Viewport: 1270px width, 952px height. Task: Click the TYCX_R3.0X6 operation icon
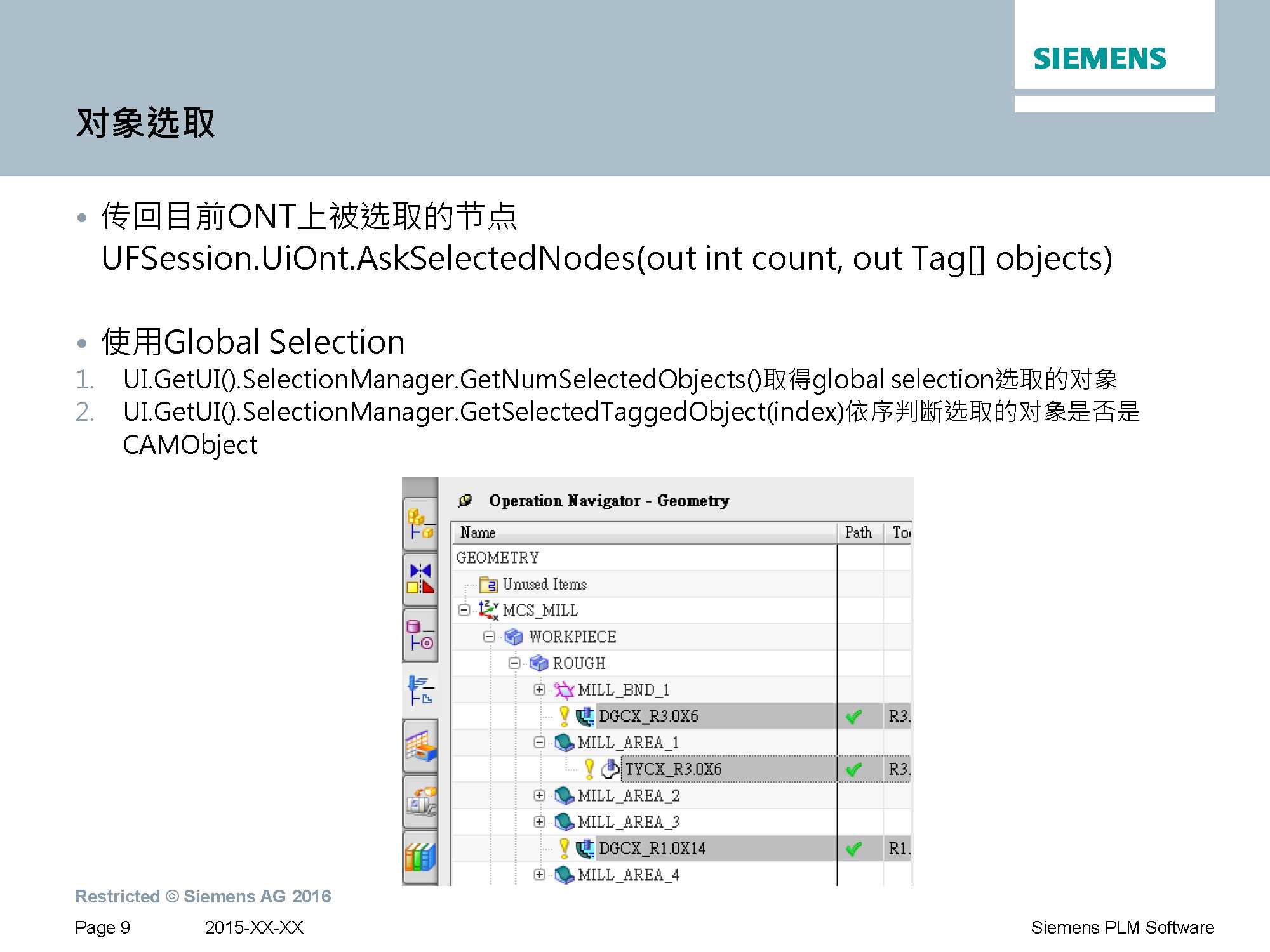610,769
